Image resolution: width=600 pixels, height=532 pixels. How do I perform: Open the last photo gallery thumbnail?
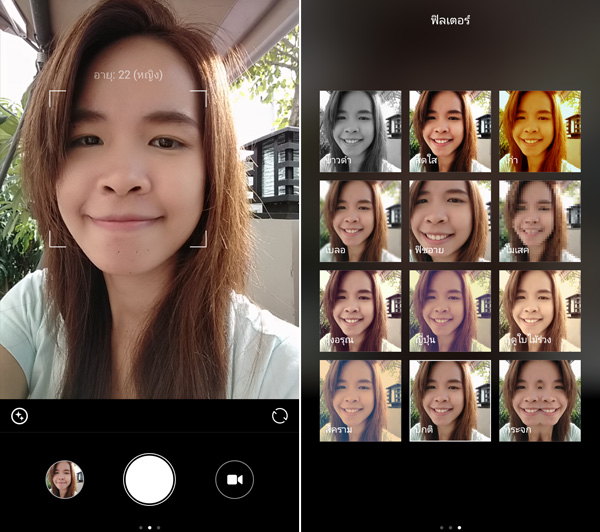pyautogui.click(x=65, y=480)
